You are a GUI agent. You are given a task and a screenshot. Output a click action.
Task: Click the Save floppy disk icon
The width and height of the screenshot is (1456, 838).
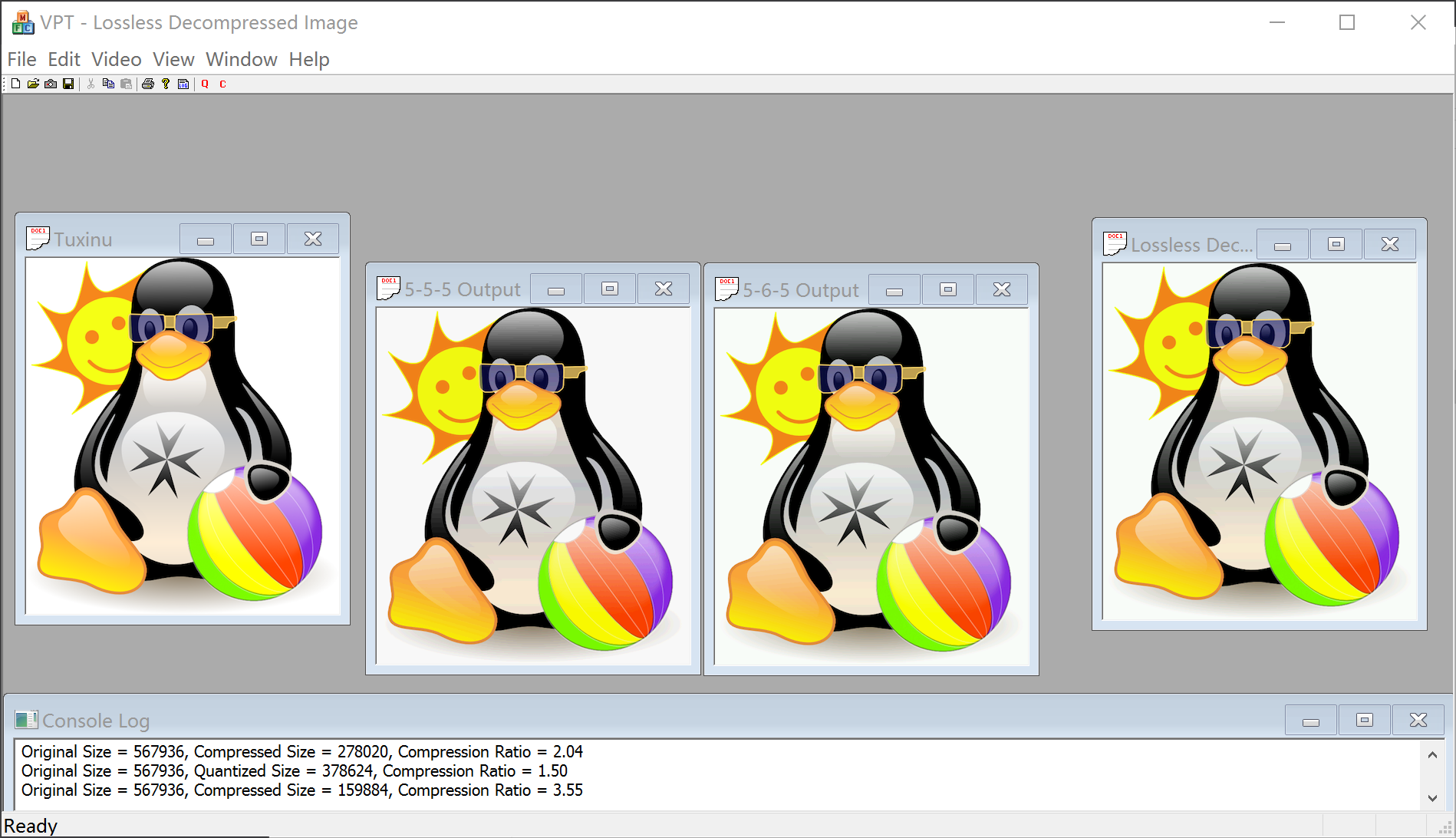click(68, 84)
